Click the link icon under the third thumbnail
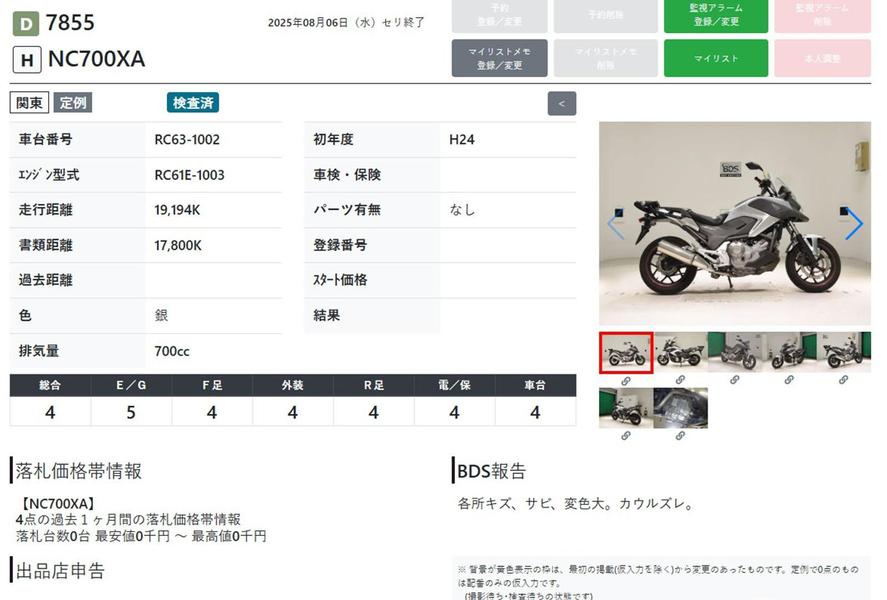 click(734, 381)
